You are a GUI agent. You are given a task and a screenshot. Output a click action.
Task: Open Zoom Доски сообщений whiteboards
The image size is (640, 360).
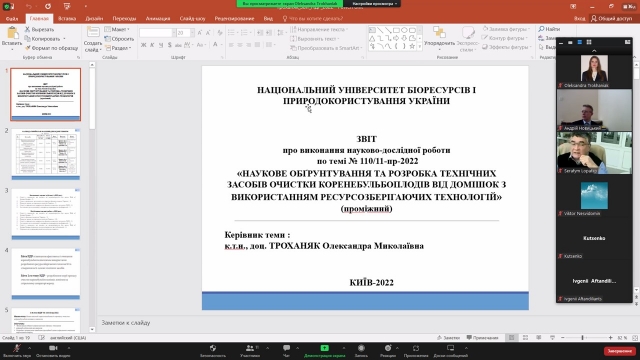pyautogui.click(x=451, y=350)
